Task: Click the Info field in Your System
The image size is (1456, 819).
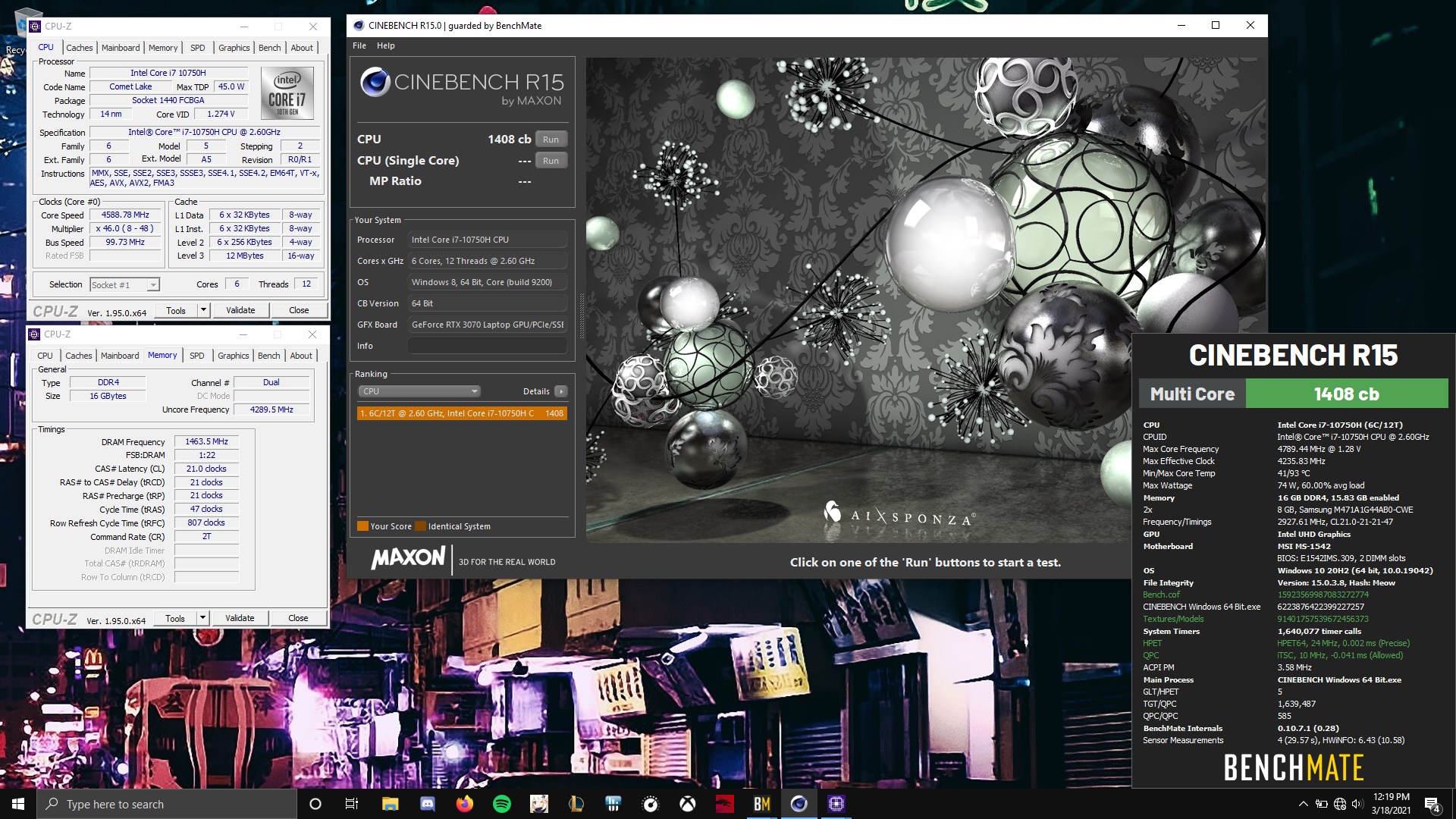Action: point(488,346)
